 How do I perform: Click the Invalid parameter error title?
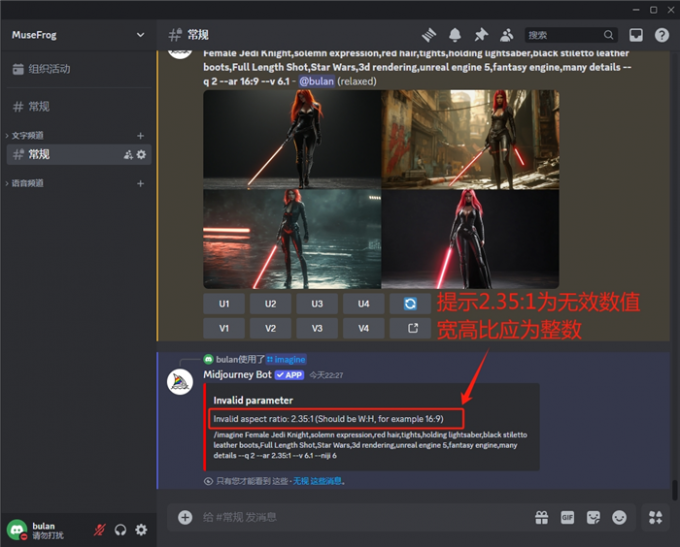tap(253, 400)
